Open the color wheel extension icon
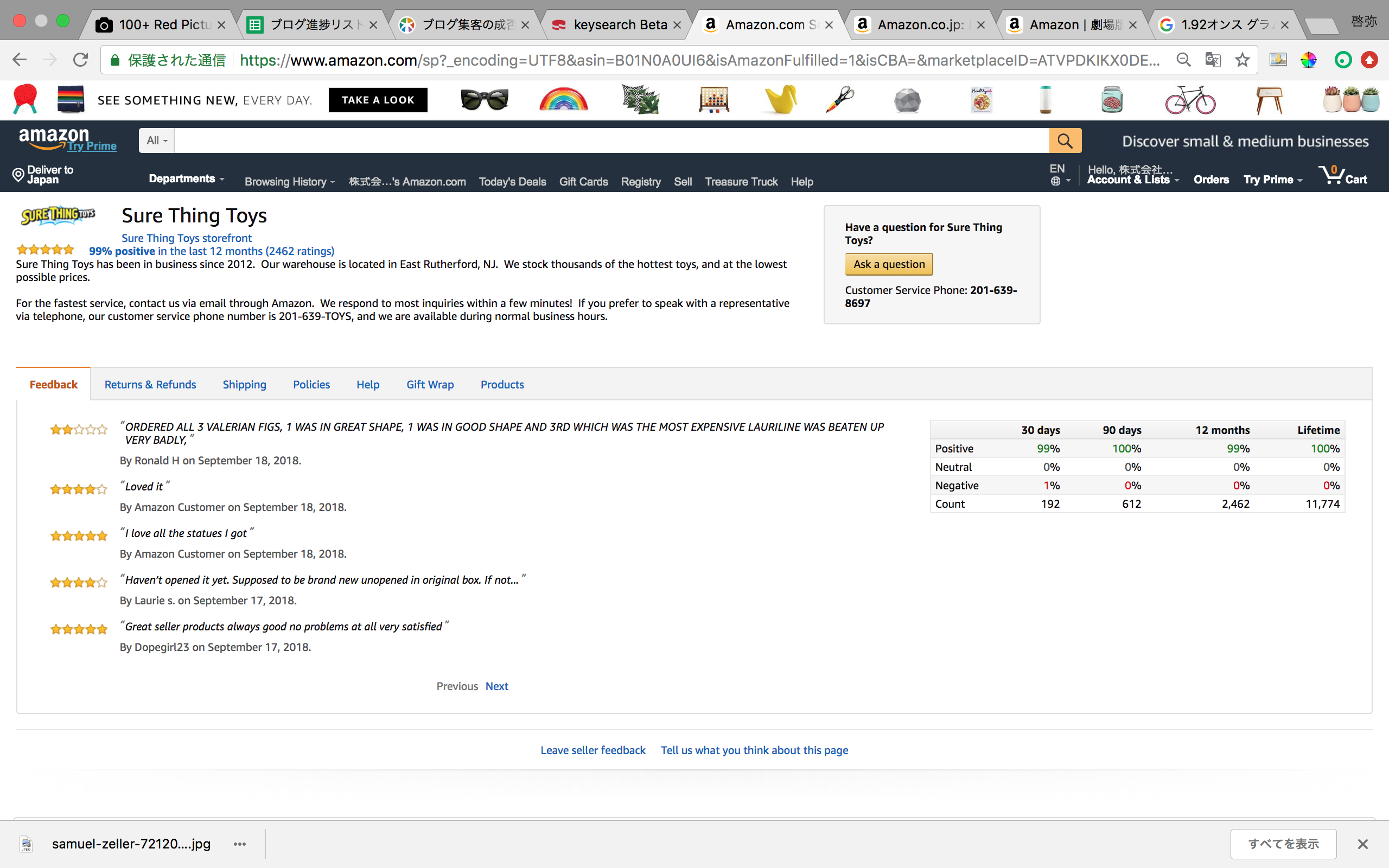Image resolution: width=1389 pixels, height=868 pixels. pos(1308,60)
